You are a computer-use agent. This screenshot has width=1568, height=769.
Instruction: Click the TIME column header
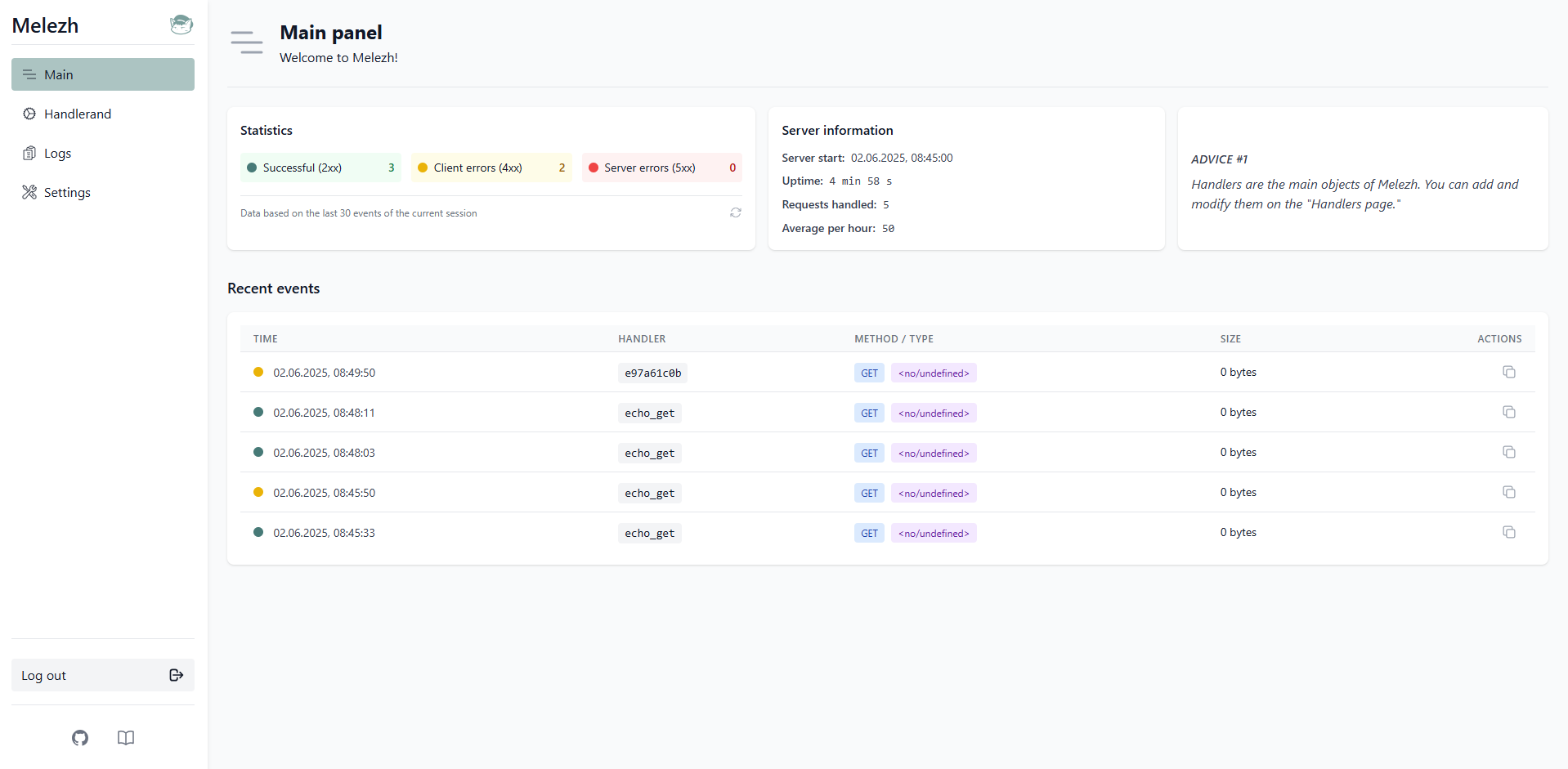(266, 338)
